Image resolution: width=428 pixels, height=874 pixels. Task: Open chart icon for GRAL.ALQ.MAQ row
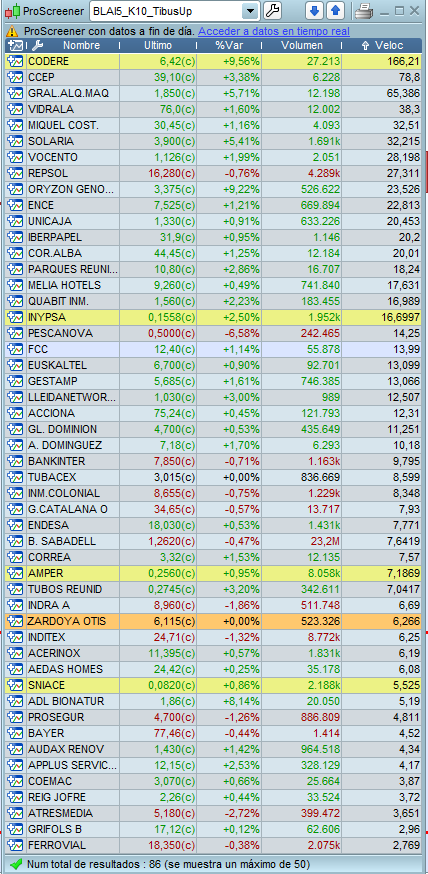[x=15, y=93]
